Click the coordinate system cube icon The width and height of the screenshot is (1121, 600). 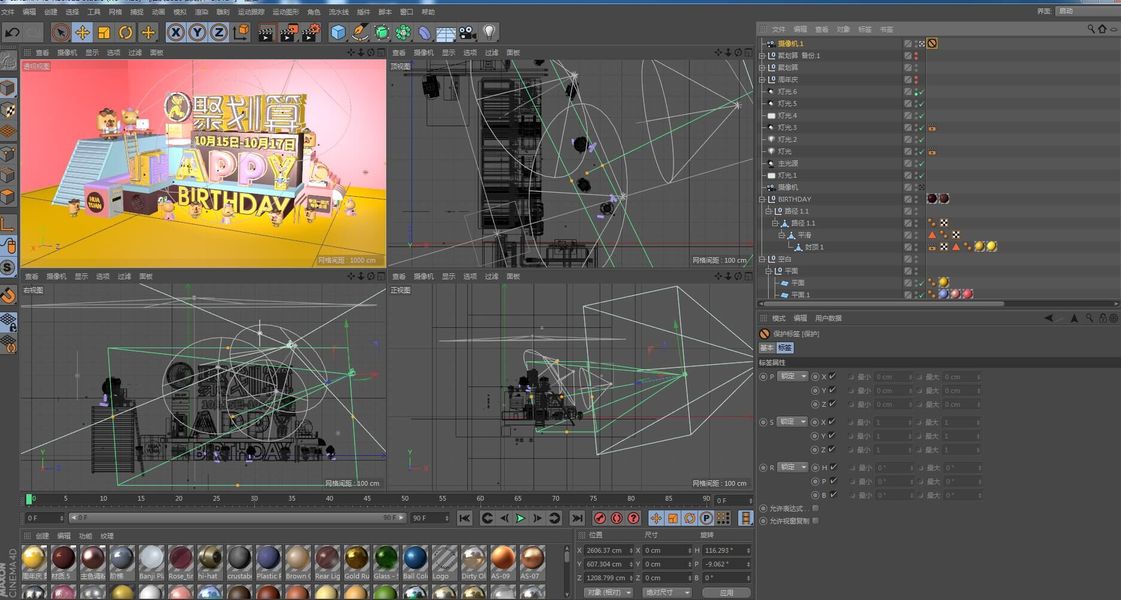coord(241,32)
